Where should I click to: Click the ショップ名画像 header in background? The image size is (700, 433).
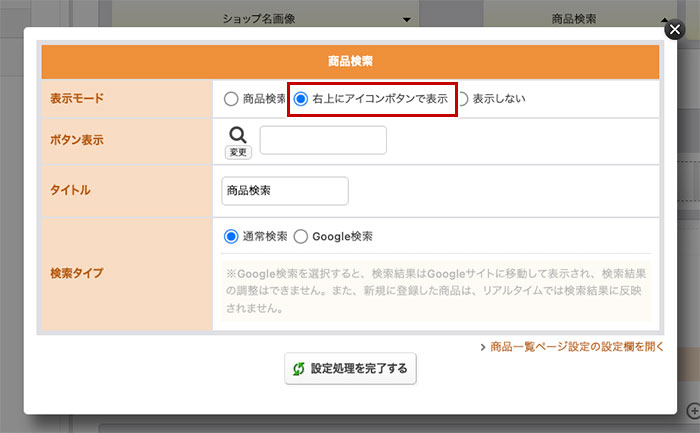[x=258, y=19]
